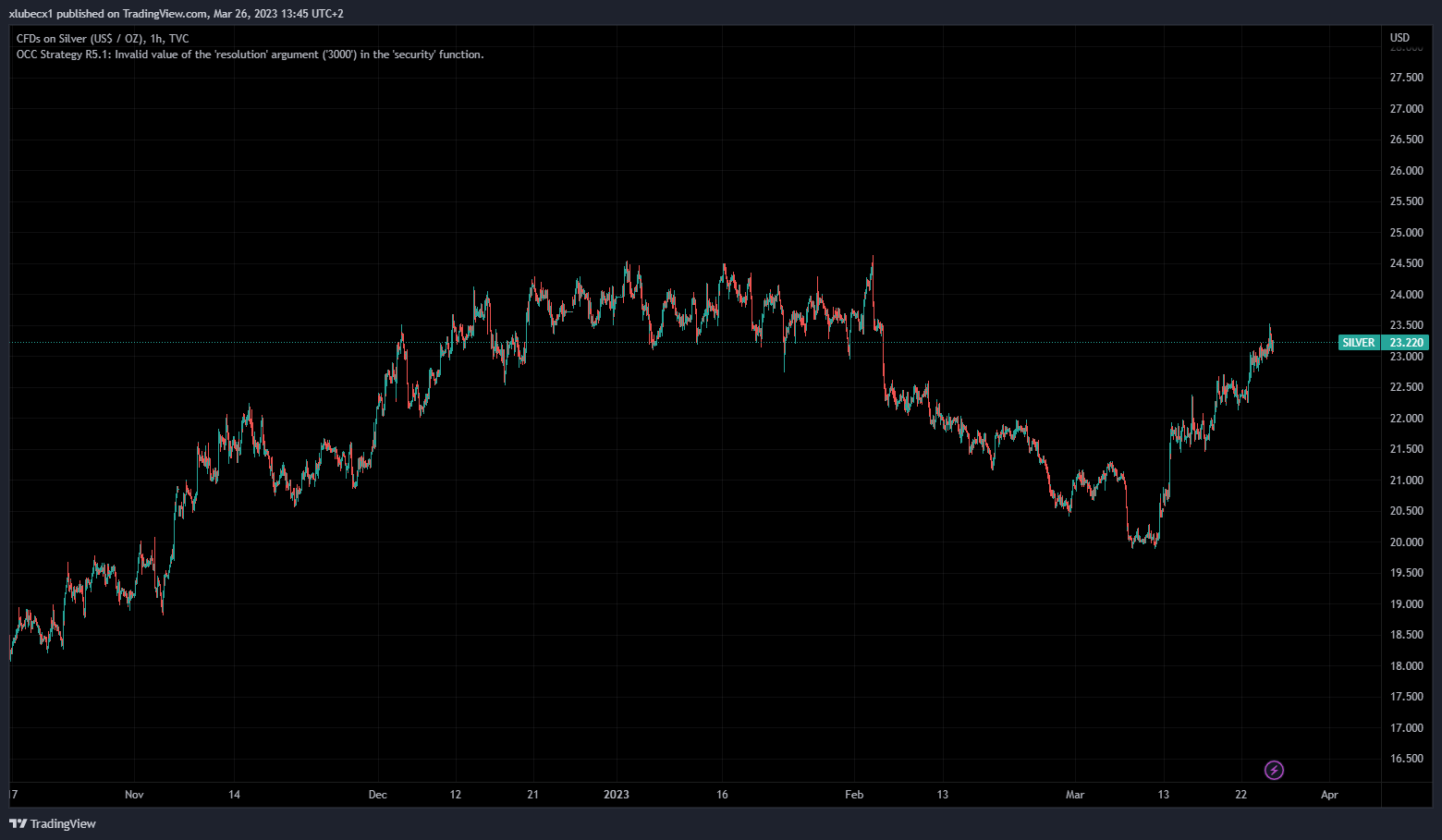Click the '21' date label on time axis
Screen dimensions: 1442x840
tap(532, 795)
